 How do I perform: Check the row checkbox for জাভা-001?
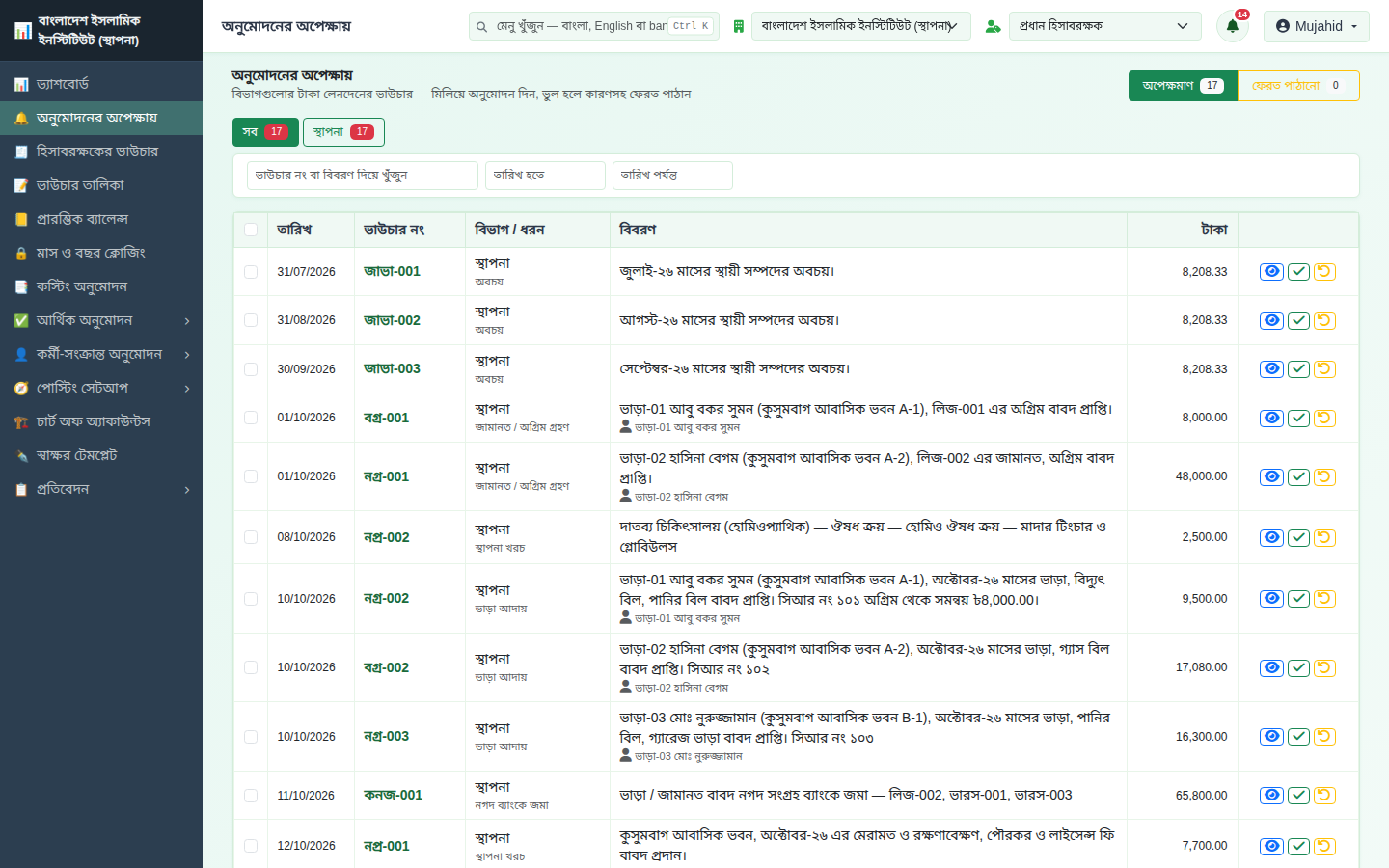[x=251, y=272]
